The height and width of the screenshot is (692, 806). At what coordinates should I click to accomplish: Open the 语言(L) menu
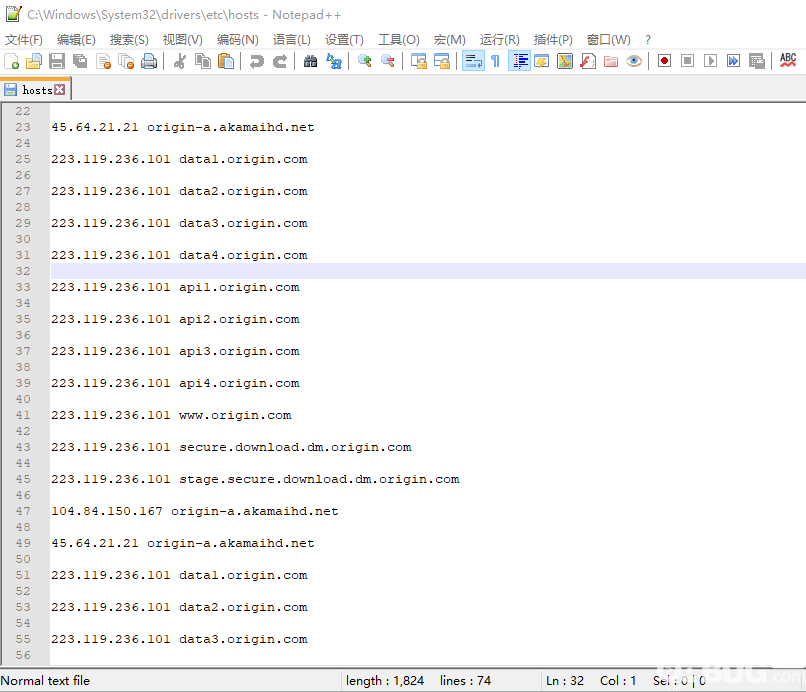(291, 40)
